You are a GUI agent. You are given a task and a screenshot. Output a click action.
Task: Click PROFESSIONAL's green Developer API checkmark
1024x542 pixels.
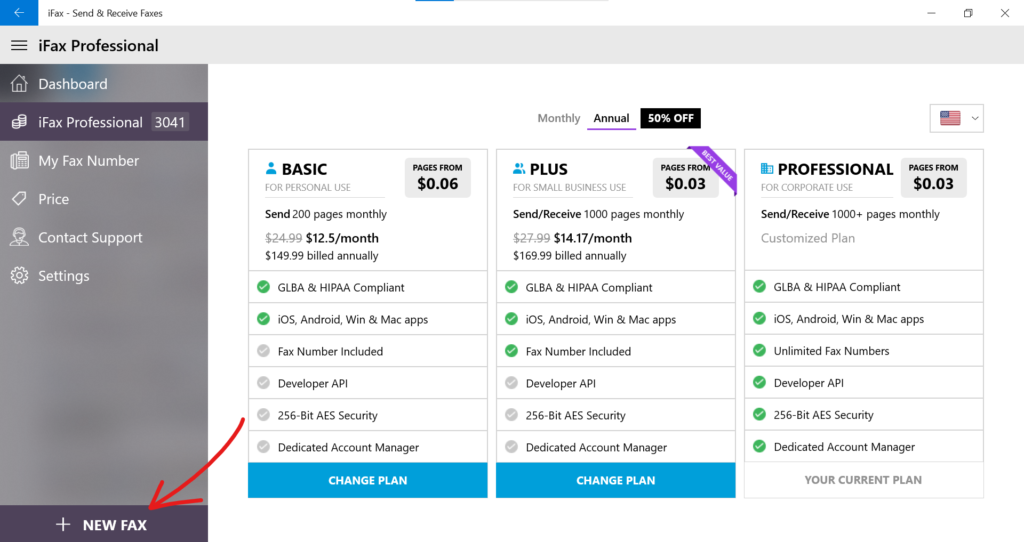point(760,382)
